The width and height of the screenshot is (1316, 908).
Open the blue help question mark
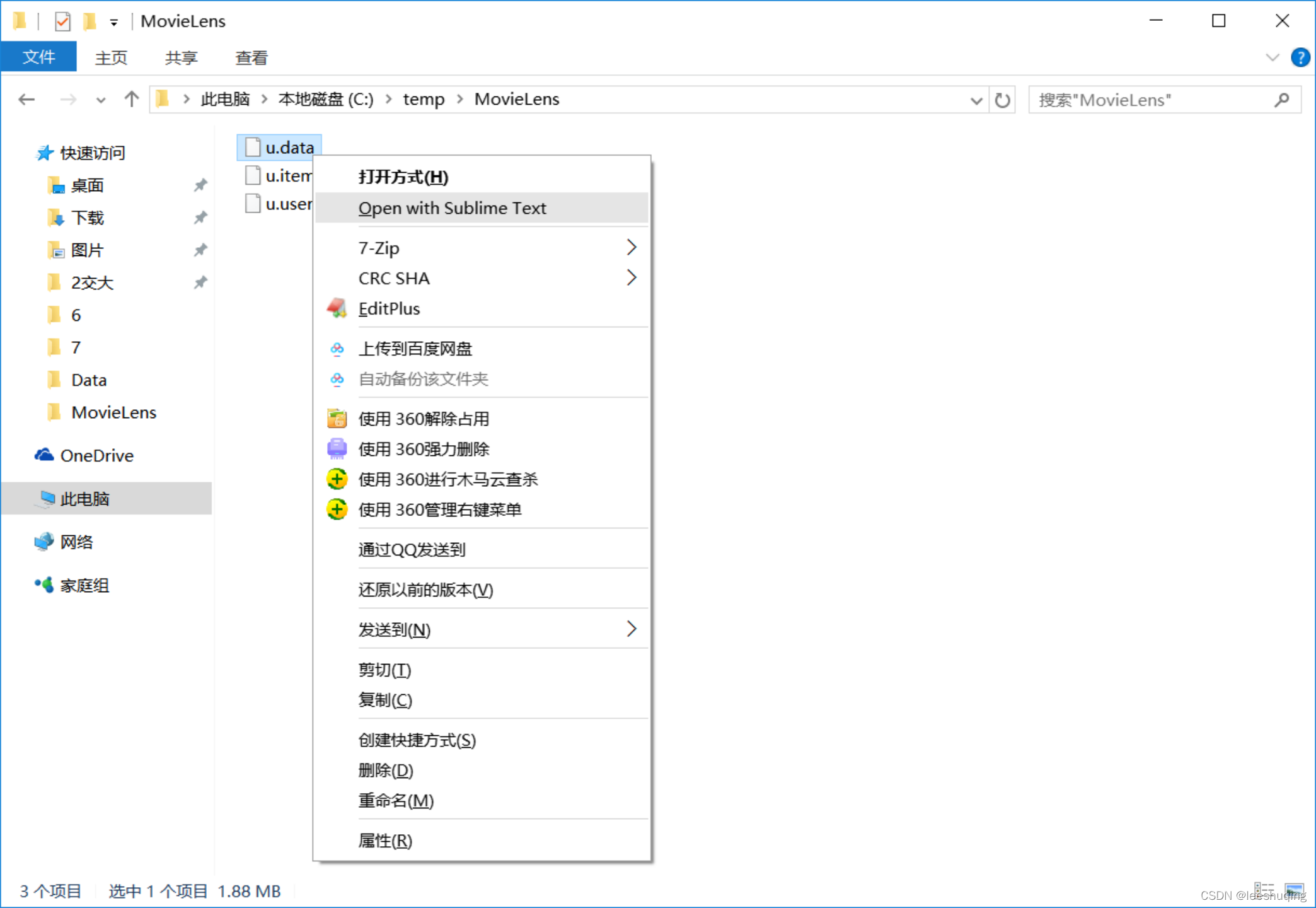pos(1300,57)
